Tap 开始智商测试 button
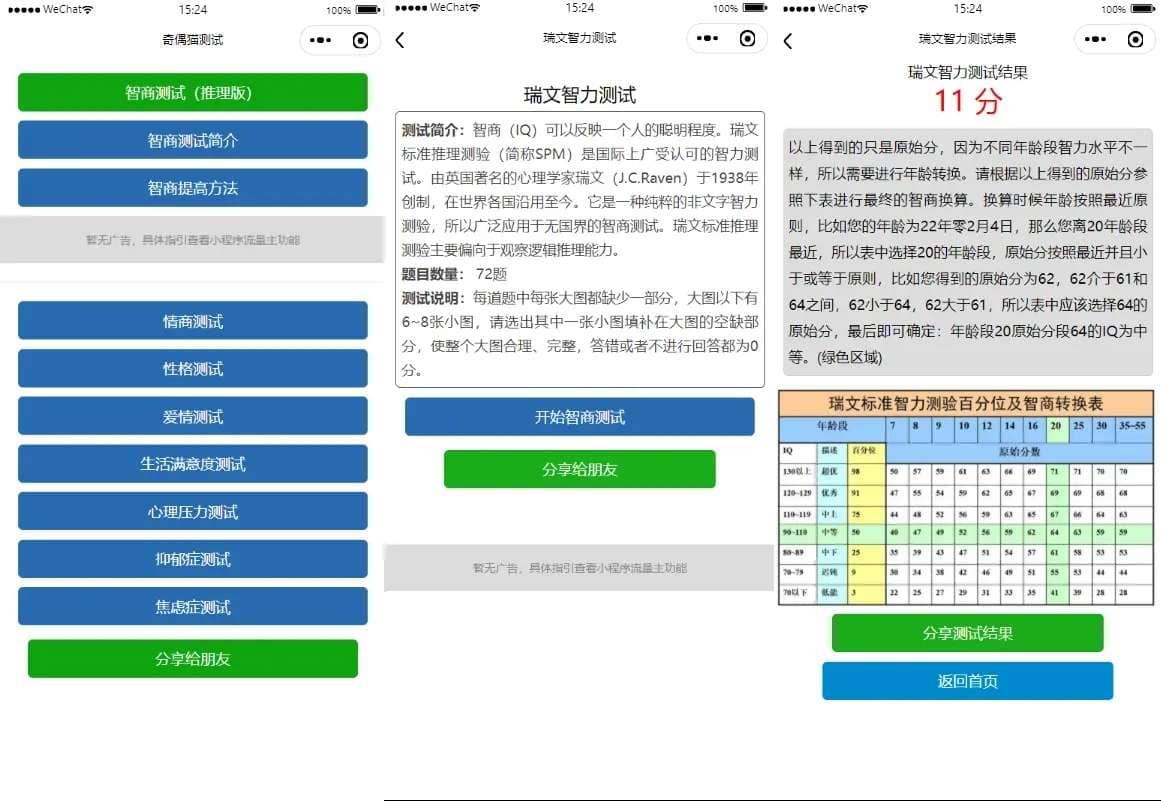This screenshot has width=1161, height=801. [580, 417]
